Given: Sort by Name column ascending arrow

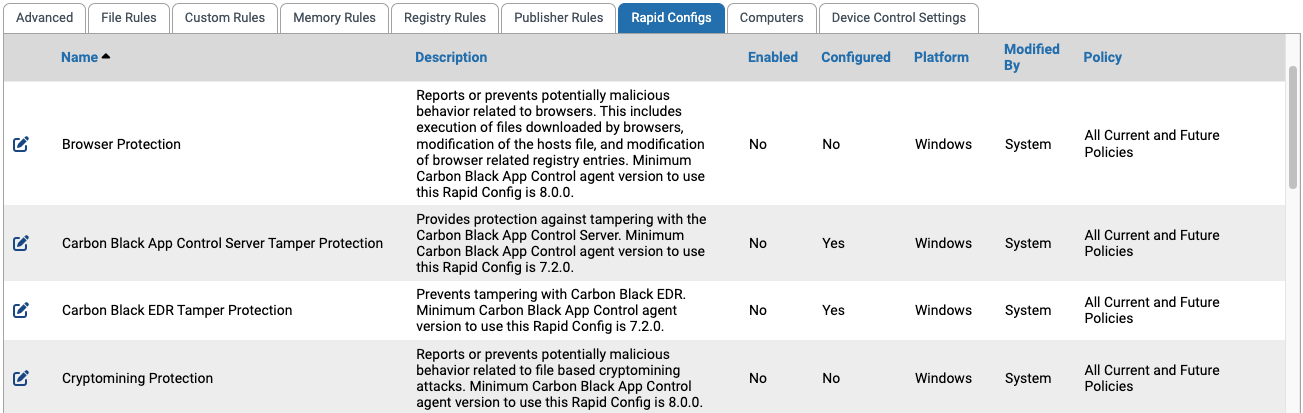Looking at the screenshot, I should (106, 57).
